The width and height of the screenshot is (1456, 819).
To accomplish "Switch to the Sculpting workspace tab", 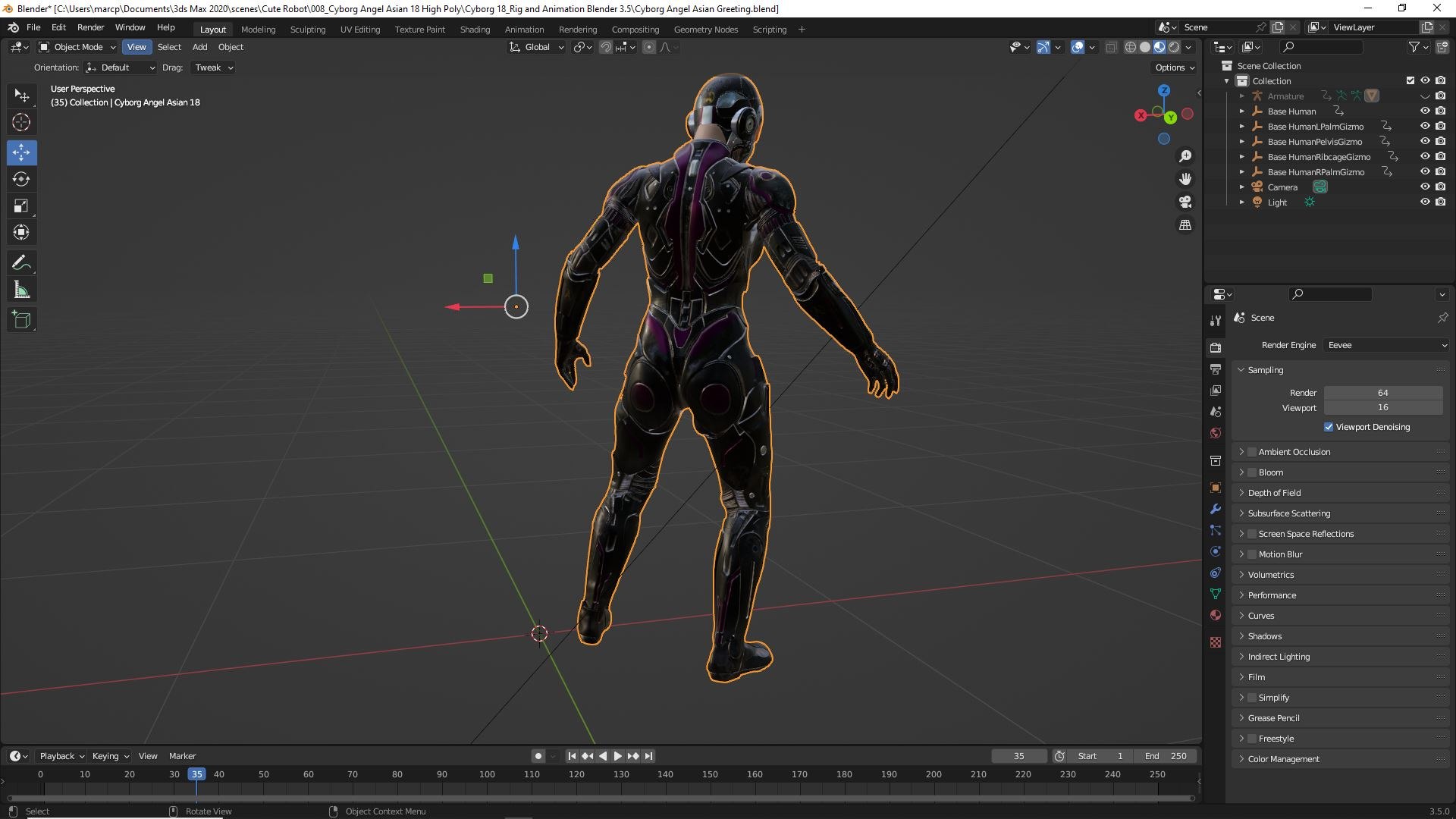I will pyautogui.click(x=307, y=30).
